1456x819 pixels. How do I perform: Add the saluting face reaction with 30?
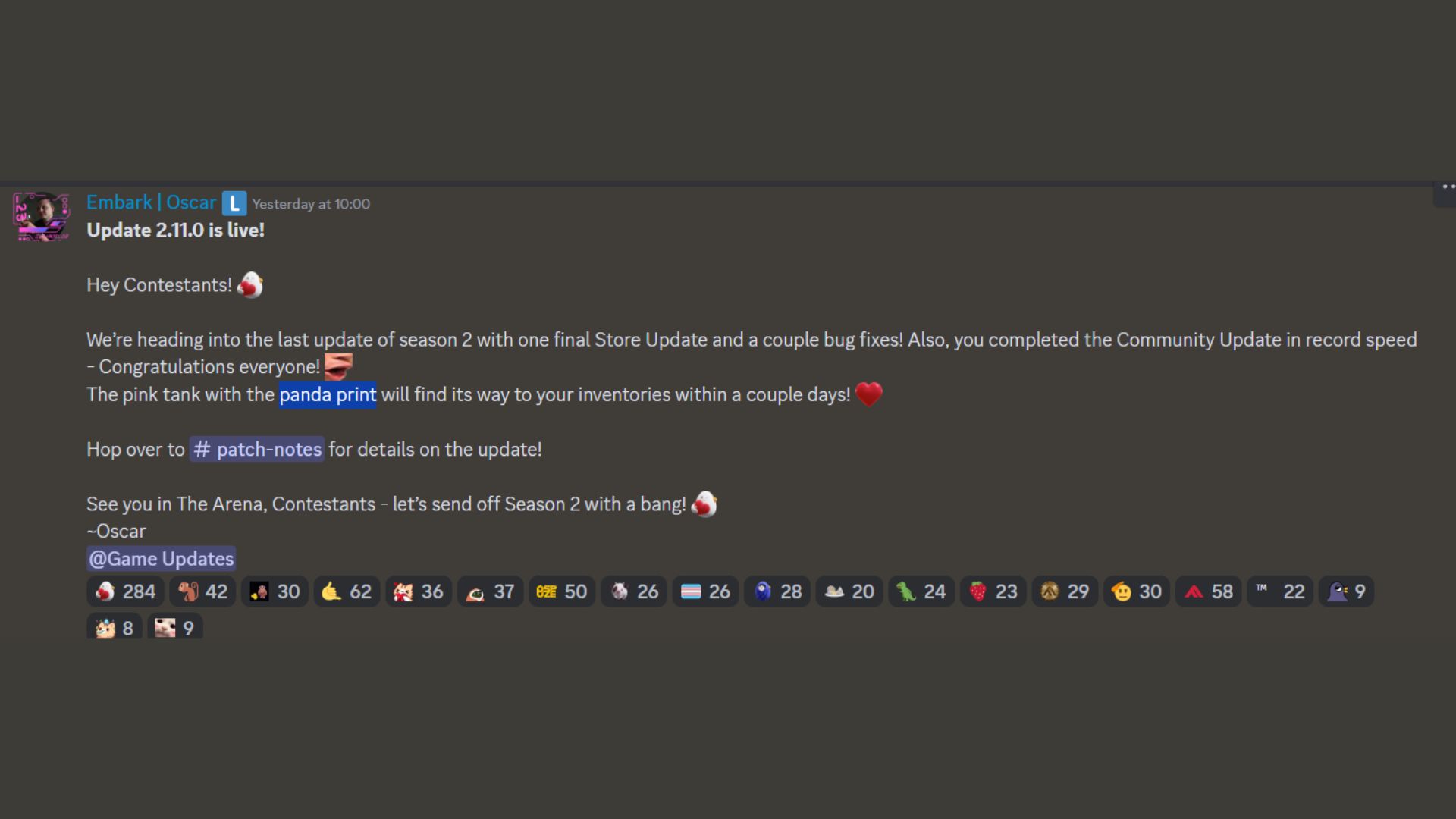coord(1136,591)
